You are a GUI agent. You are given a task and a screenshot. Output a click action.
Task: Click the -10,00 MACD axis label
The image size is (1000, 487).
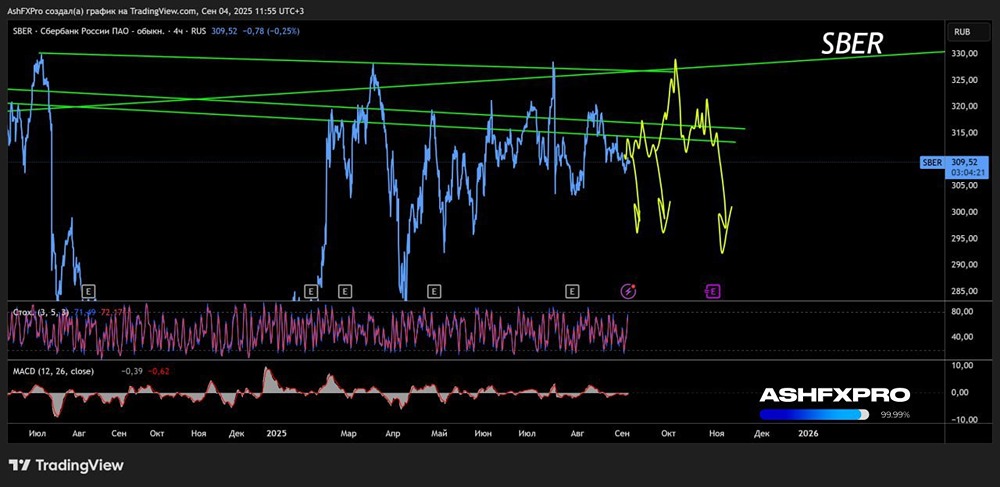pyautogui.click(x=964, y=419)
